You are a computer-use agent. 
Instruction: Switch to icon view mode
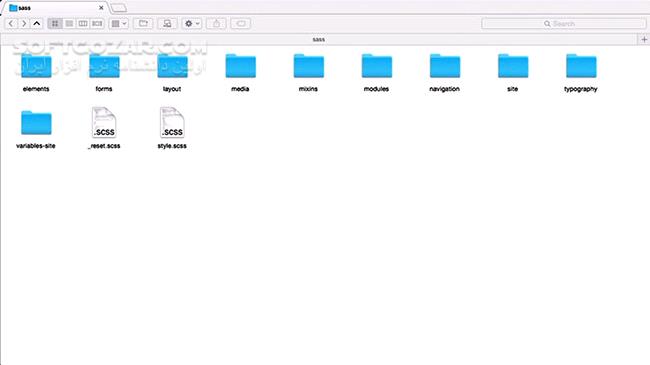pyautogui.click(x=55, y=24)
